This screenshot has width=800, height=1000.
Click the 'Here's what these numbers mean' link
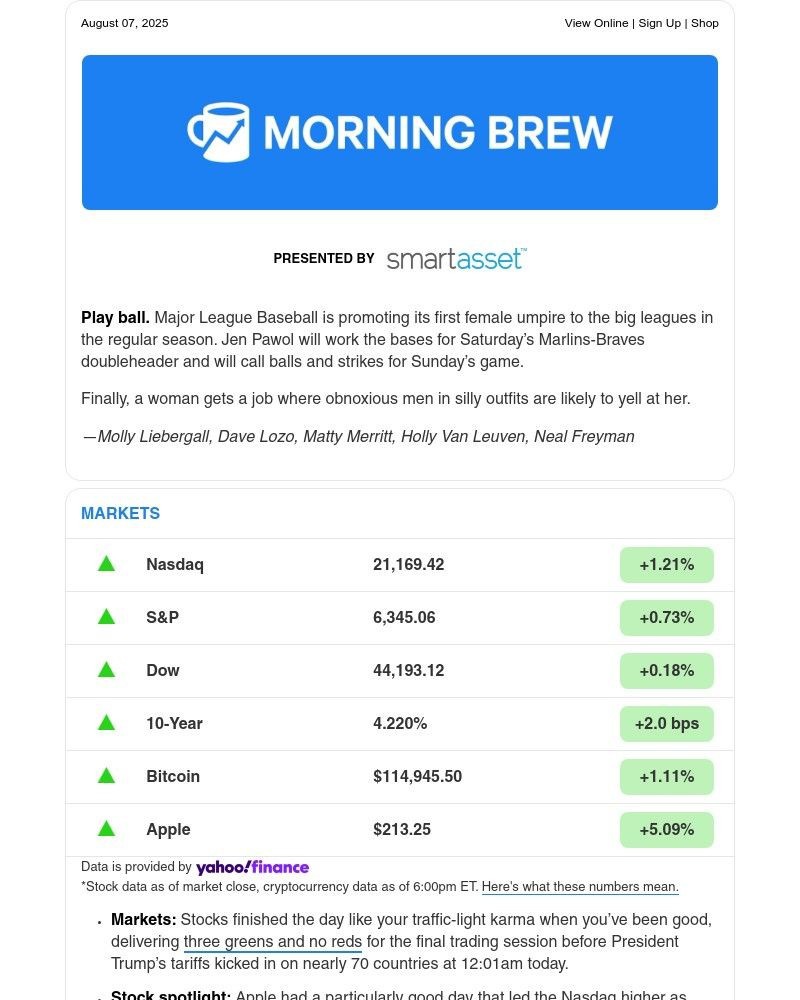tap(580, 886)
